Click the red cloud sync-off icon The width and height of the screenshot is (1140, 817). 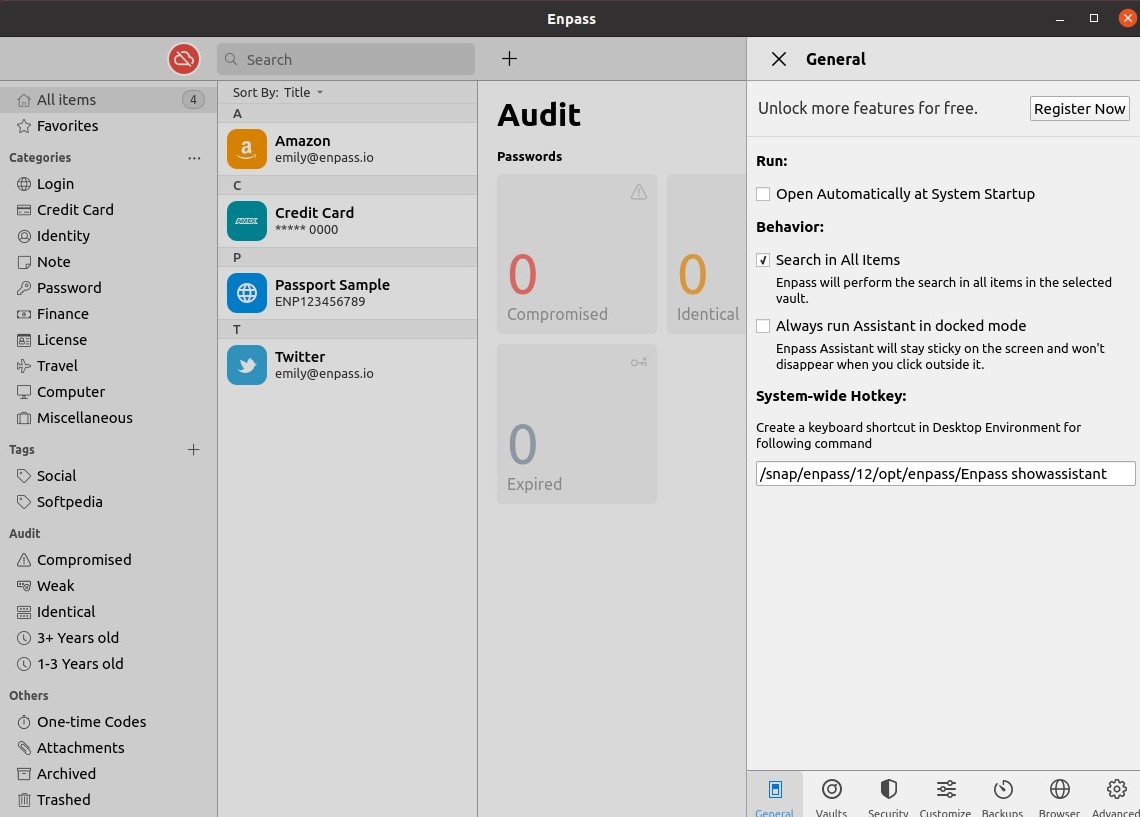[184, 59]
